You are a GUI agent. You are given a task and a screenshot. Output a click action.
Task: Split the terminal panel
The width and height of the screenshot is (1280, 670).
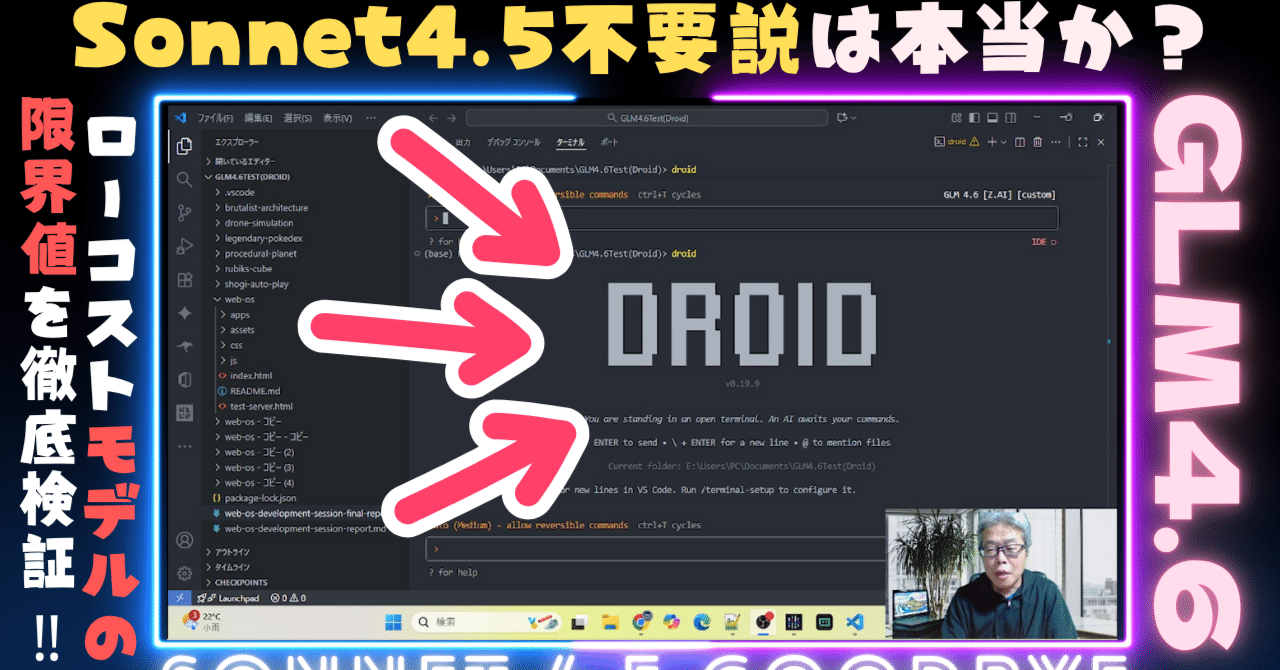tap(1019, 141)
